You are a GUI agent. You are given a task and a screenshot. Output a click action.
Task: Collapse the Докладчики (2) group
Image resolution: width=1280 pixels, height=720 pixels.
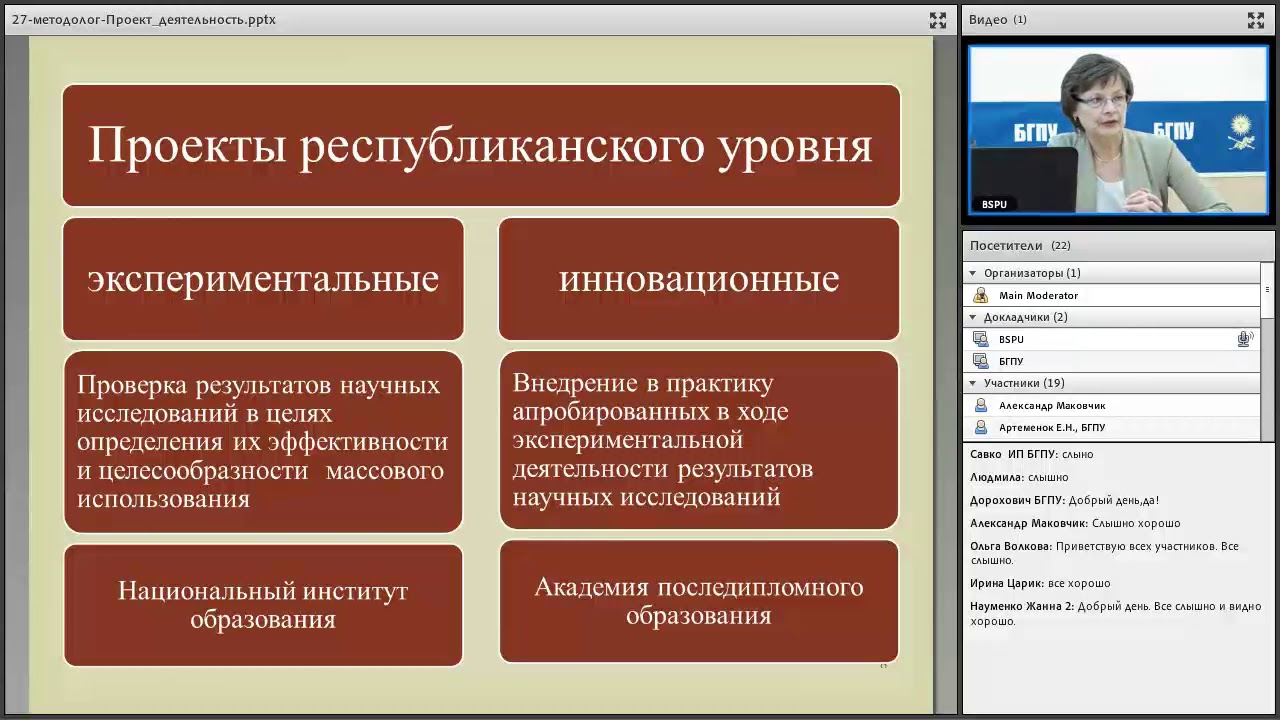coord(972,317)
